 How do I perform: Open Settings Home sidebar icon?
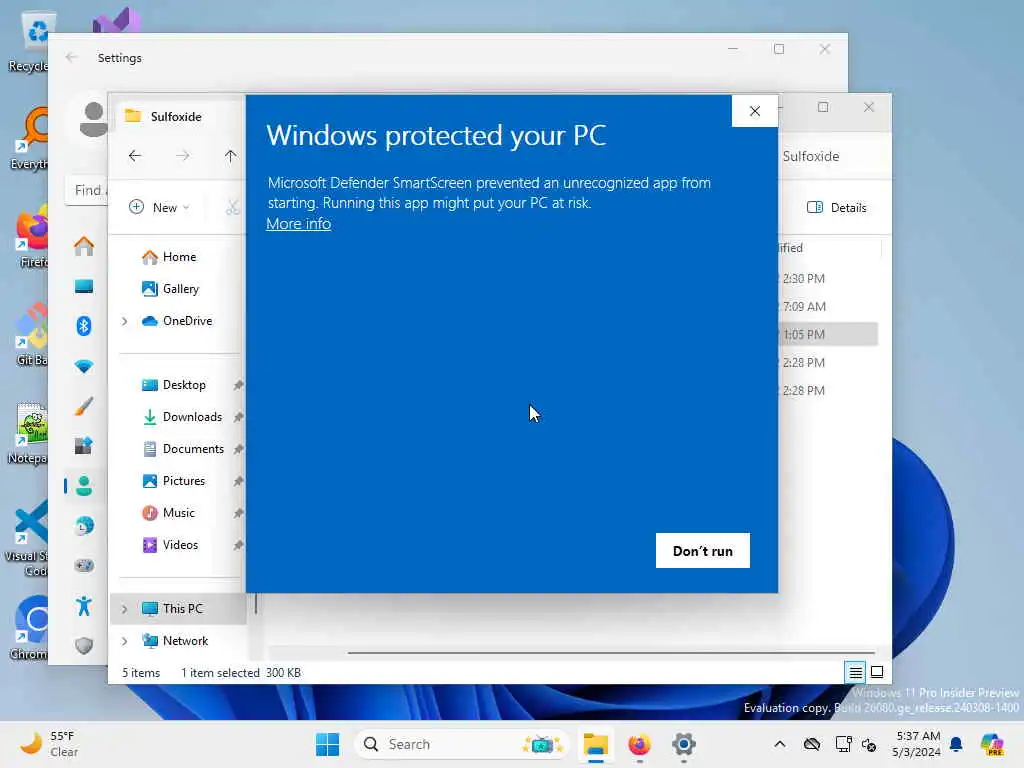(84, 246)
